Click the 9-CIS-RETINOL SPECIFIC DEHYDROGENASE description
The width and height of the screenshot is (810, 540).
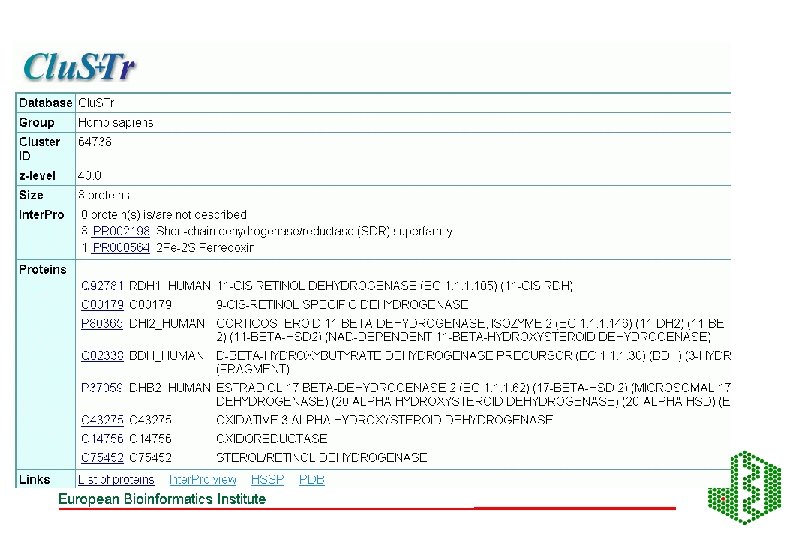342,304
